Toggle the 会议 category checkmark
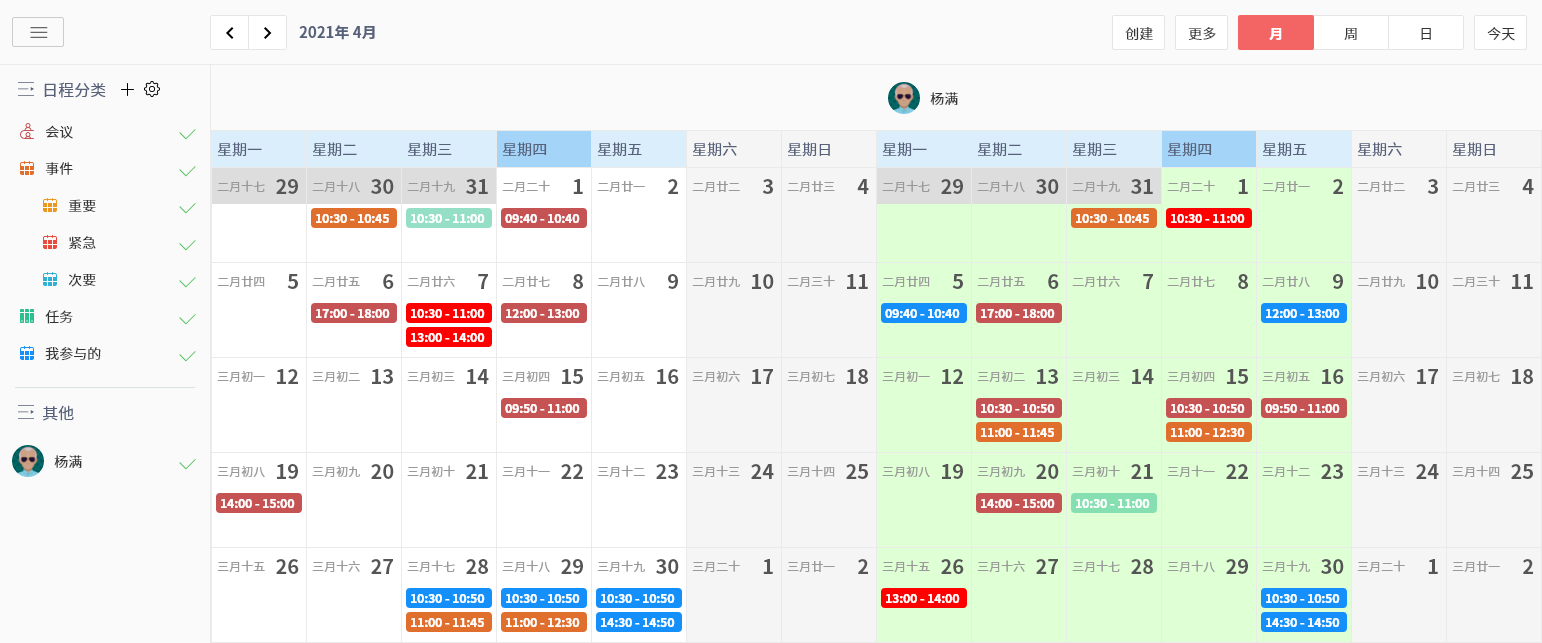 (x=186, y=133)
